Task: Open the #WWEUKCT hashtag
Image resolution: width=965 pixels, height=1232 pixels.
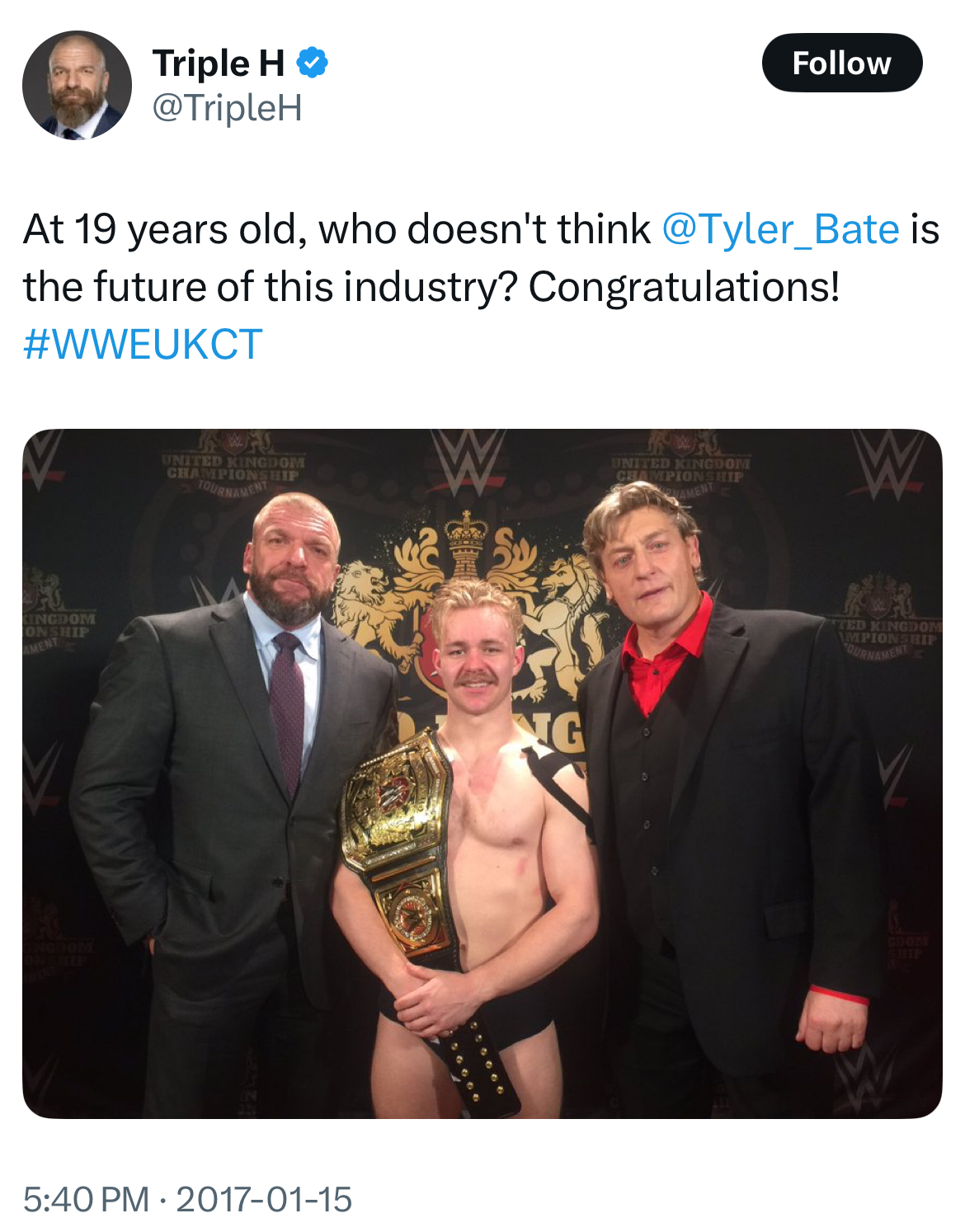Action: point(143,344)
